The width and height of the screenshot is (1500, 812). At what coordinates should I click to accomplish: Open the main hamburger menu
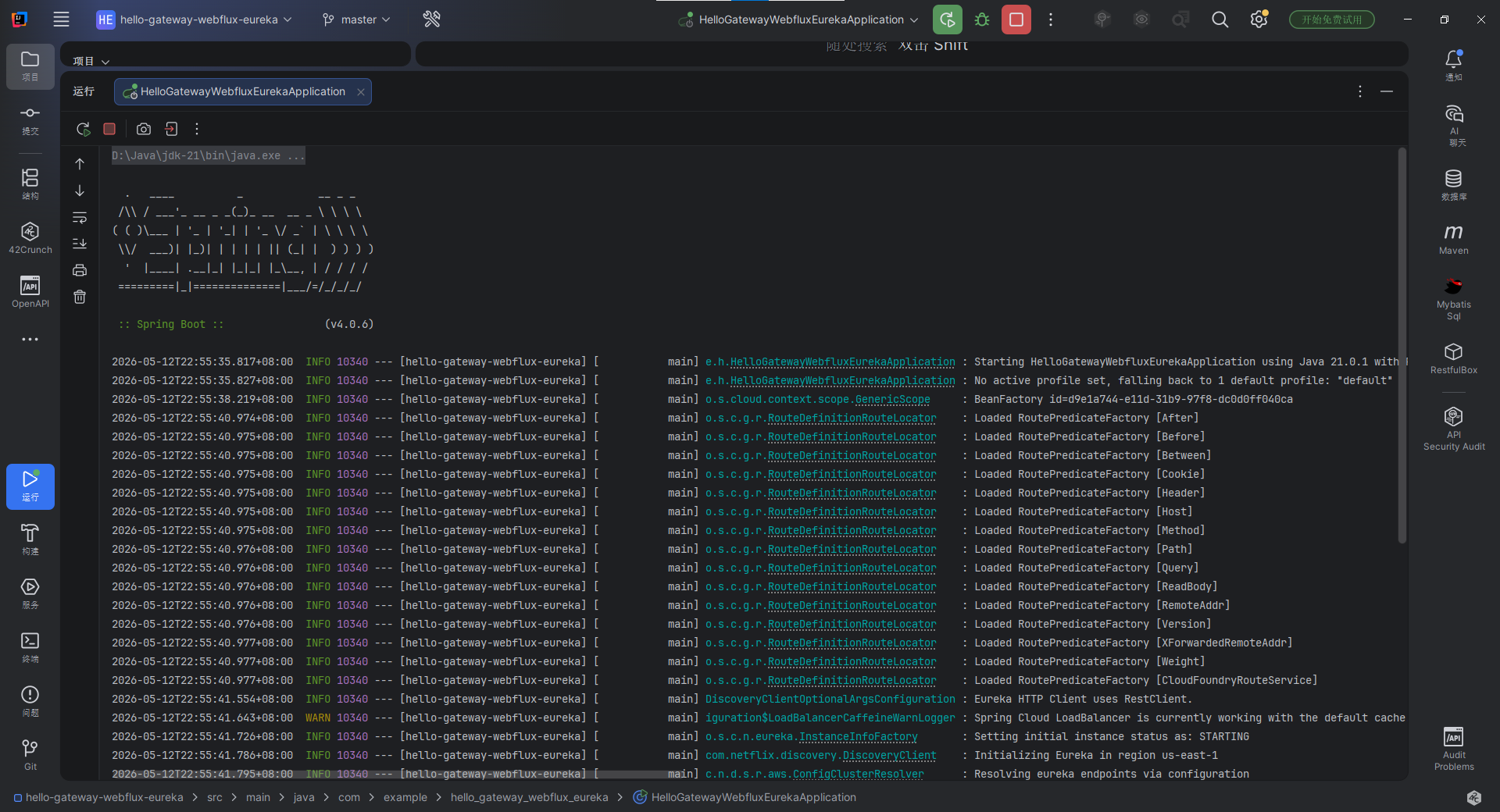(61, 20)
